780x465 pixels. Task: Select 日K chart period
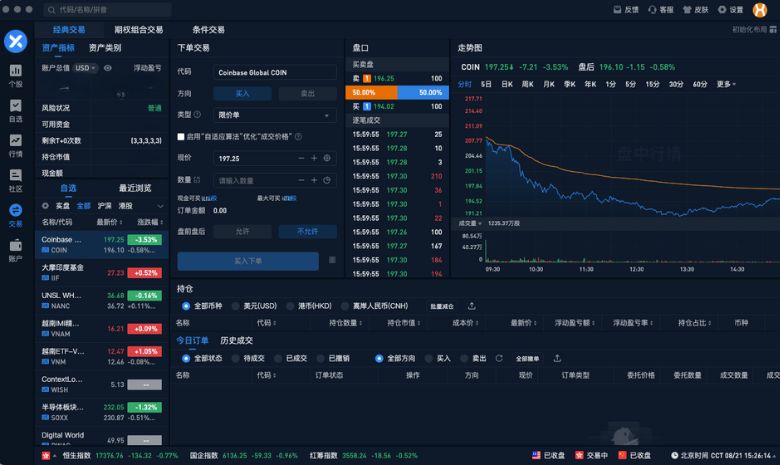[x=507, y=84]
